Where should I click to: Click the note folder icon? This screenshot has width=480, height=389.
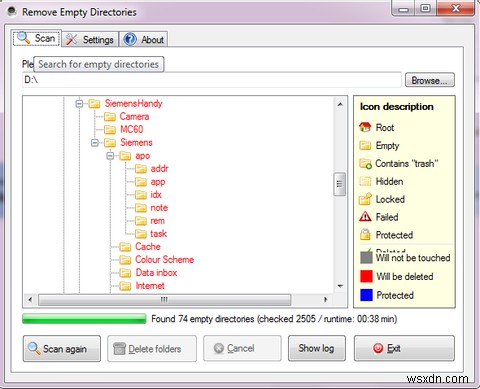pos(141,208)
